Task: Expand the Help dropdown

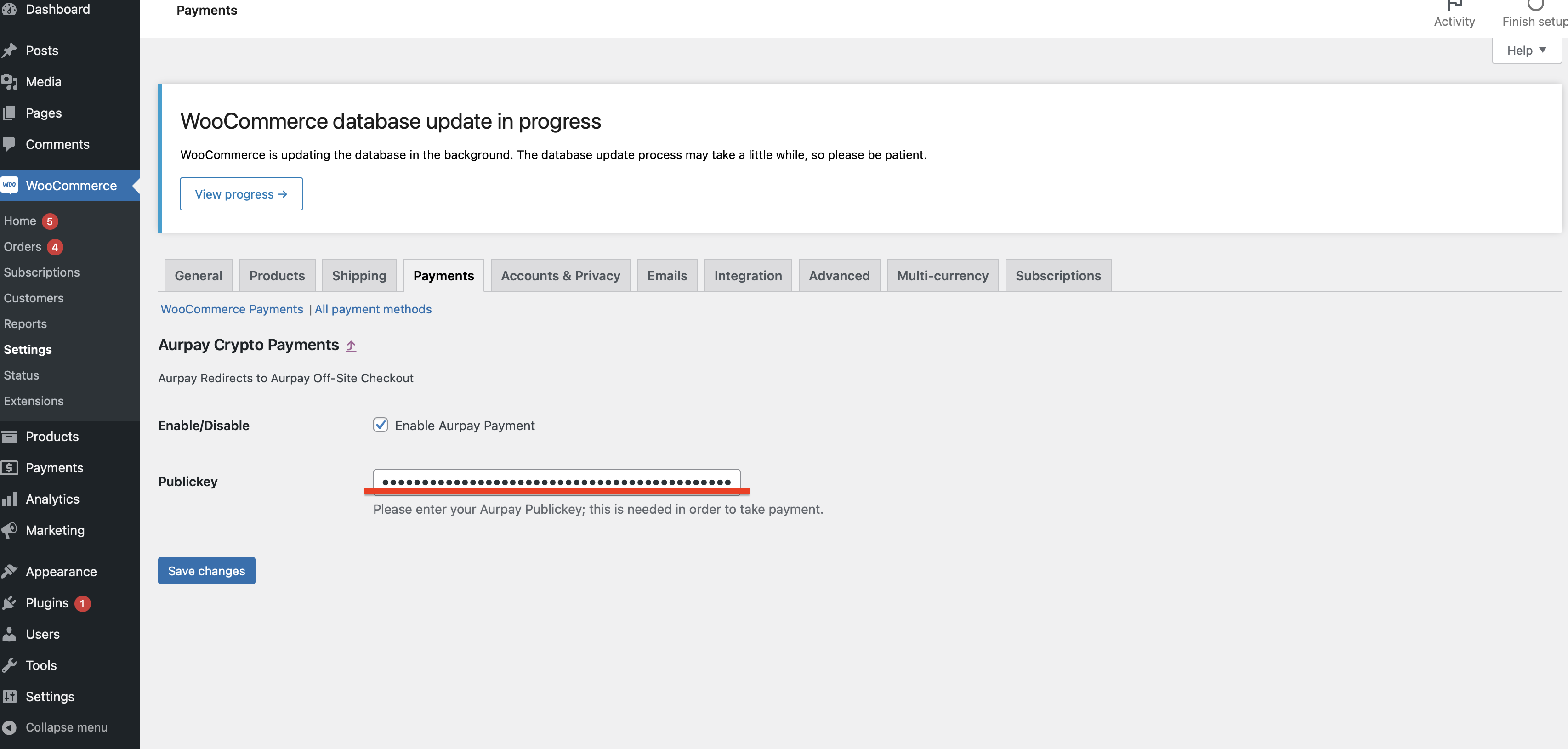Action: coord(1527,51)
